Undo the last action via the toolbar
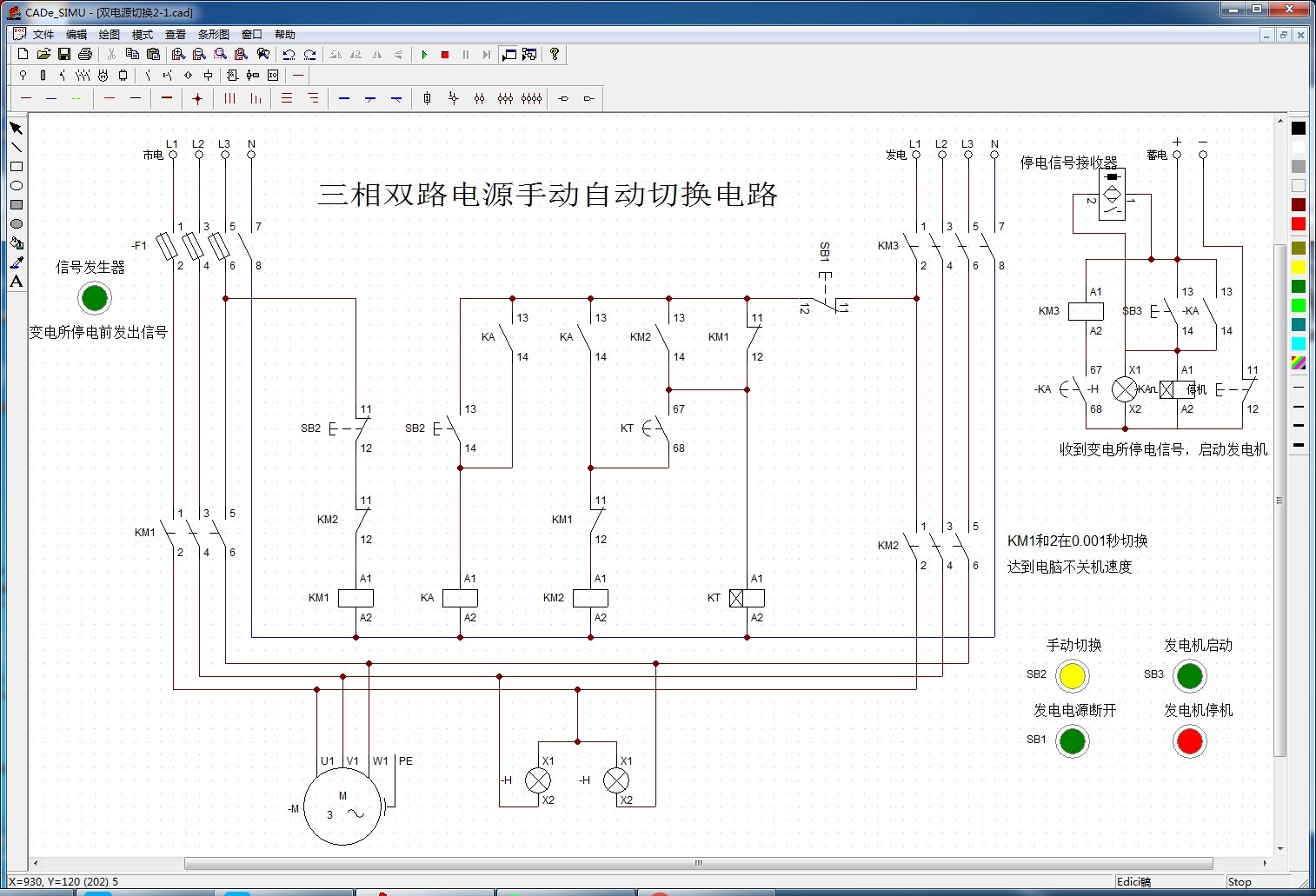 pos(289,55)
